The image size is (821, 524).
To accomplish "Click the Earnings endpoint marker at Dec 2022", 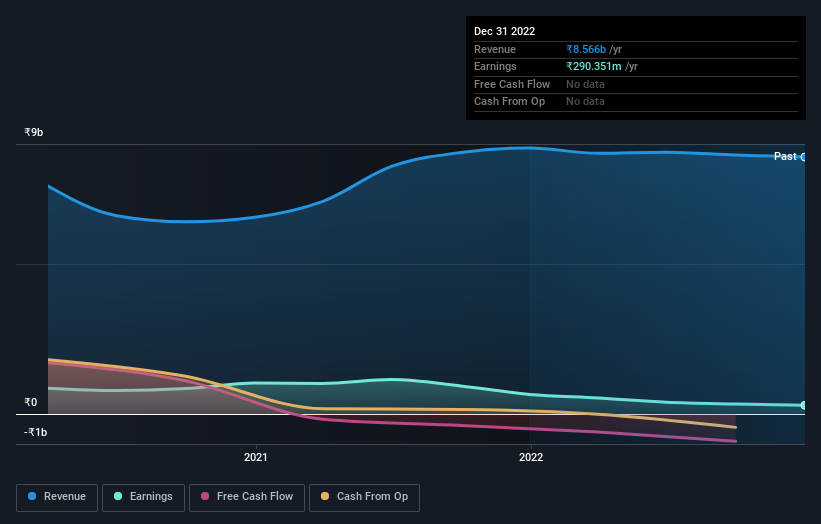I will click(x=804, y=405).
